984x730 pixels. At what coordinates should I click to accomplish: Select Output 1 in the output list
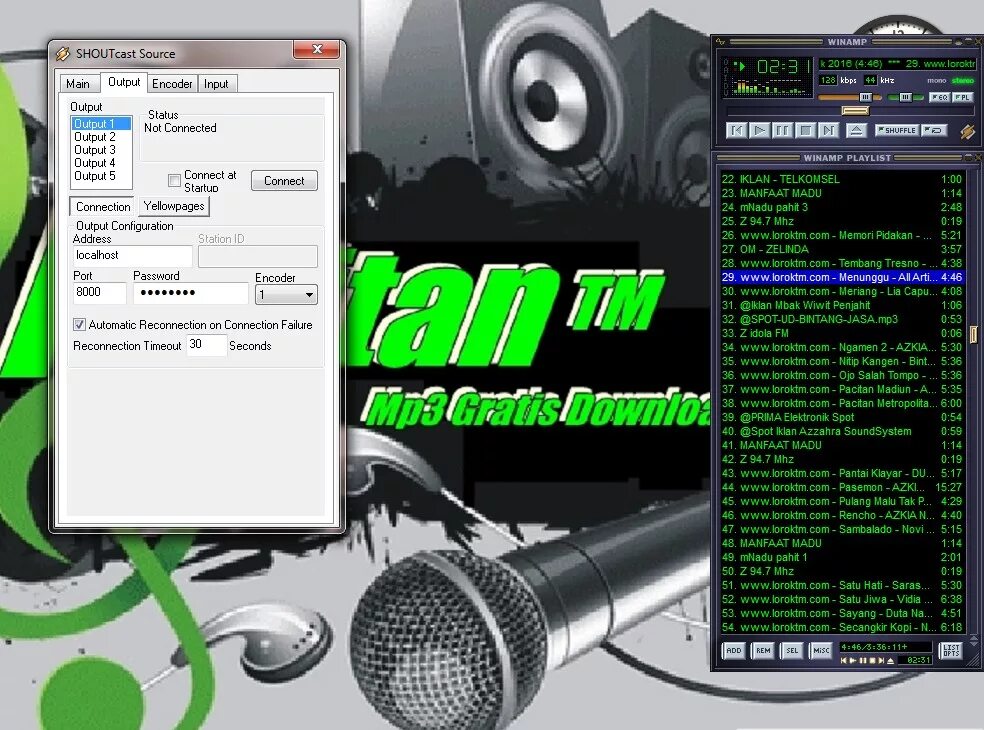(100, 124)
